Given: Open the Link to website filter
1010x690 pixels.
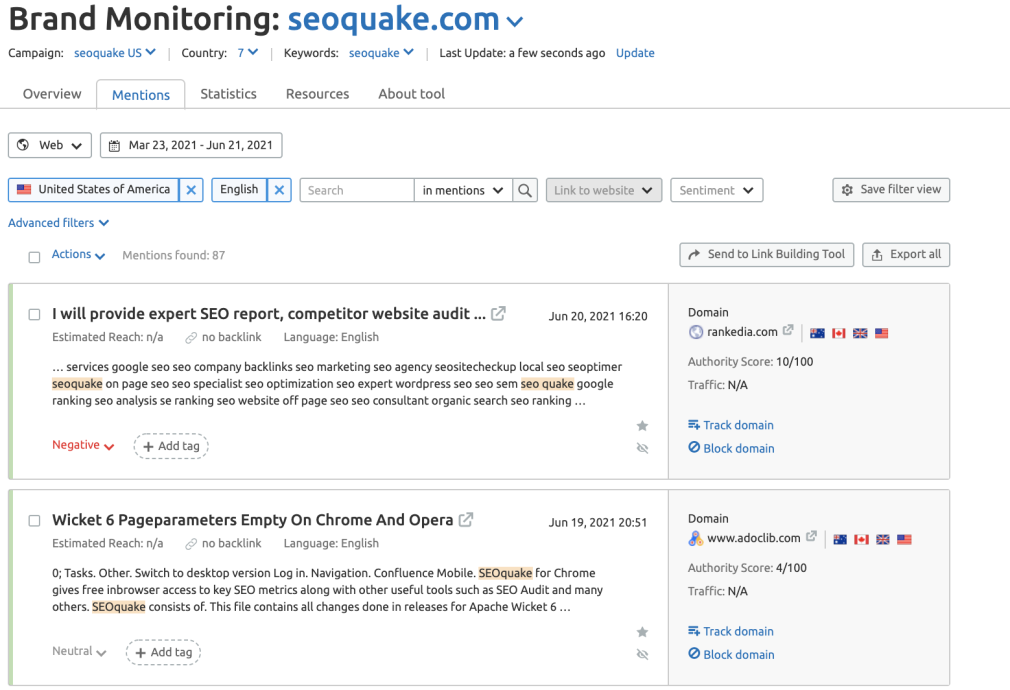Looking at the screenshot, I should pyautogui.click(x=604, y=190).
